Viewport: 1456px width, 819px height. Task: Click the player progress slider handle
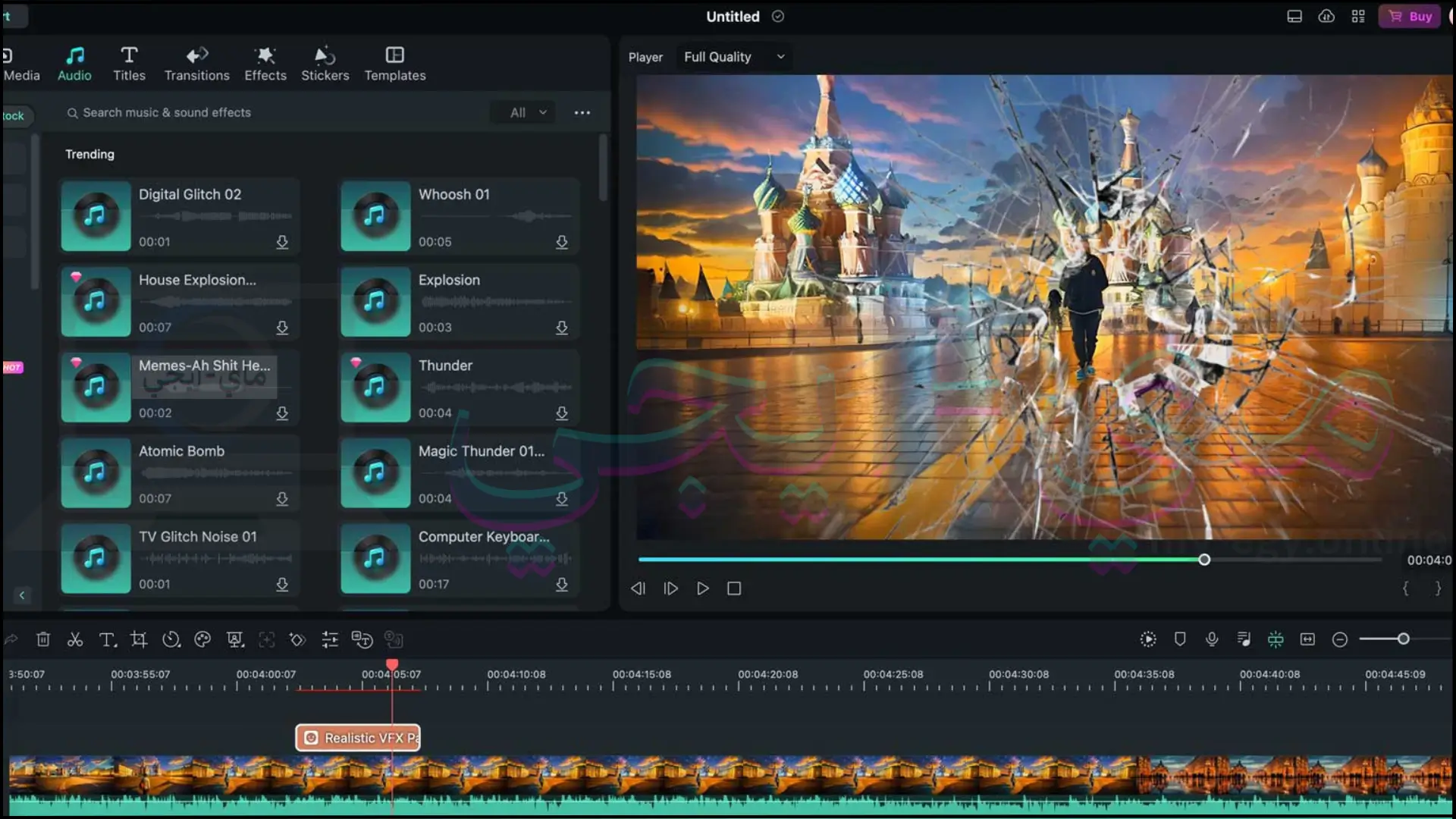(1204, 560)
